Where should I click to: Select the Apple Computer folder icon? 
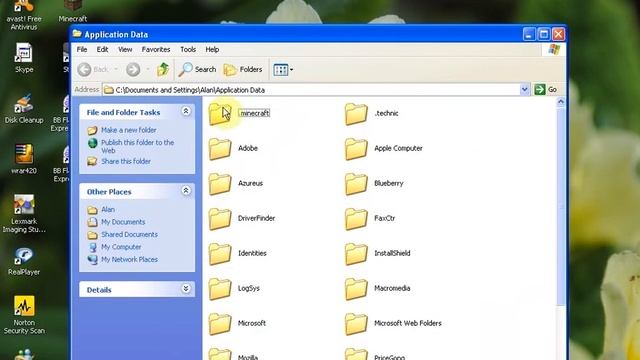click(356, 149)
